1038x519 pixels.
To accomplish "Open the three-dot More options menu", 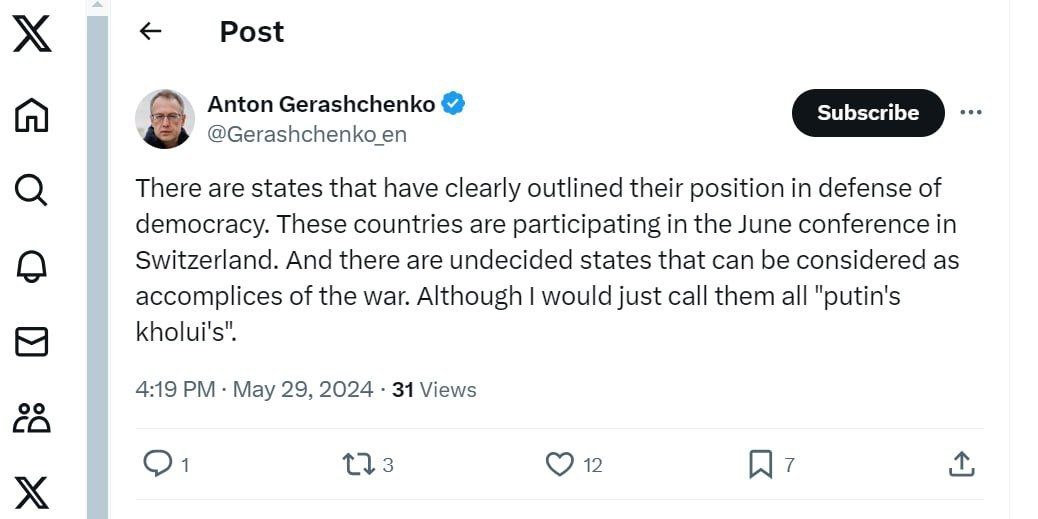I will click(x=970, y=112).
